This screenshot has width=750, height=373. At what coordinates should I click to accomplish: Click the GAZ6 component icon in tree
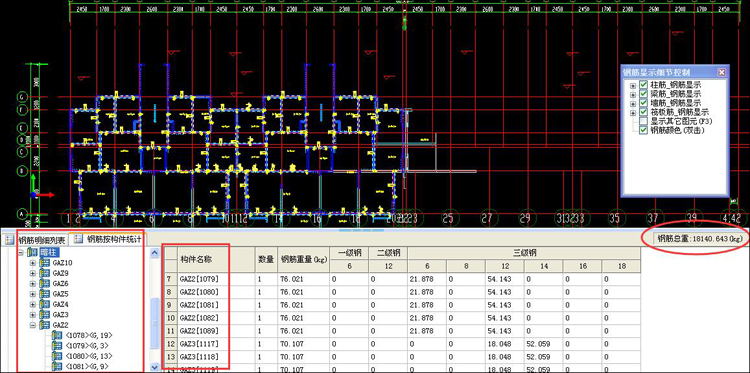point(44,284)
